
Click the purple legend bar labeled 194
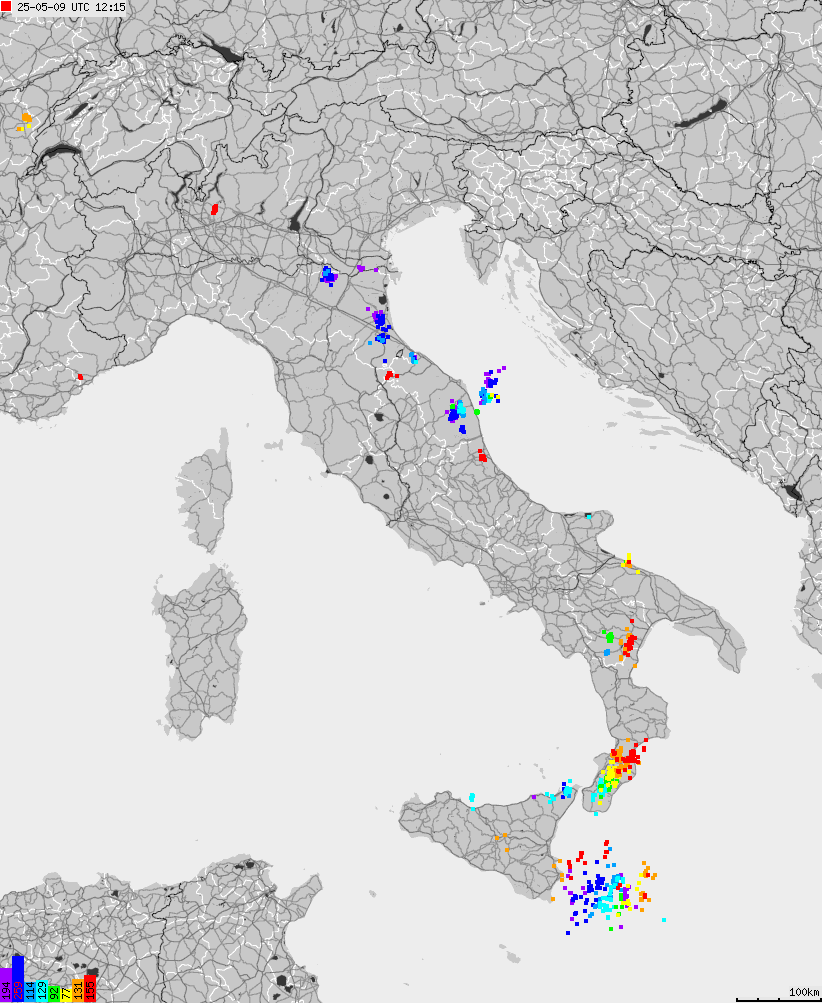click(6, 985)
